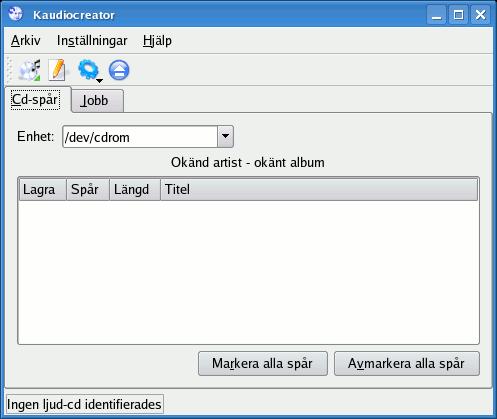Sort by the Titel column header

(x=319, y=189)
